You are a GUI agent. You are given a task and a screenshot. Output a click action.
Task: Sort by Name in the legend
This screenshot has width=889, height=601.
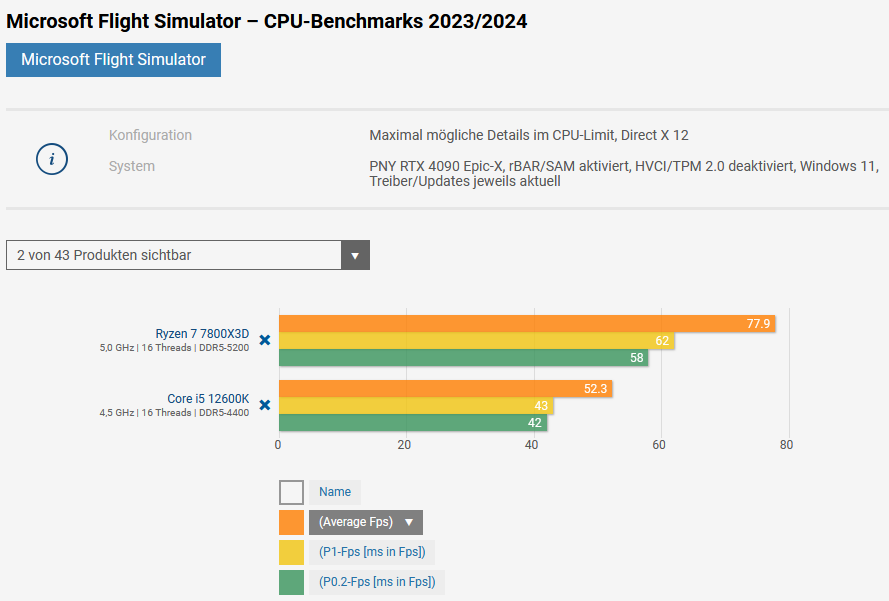click(x=335, y=492)
